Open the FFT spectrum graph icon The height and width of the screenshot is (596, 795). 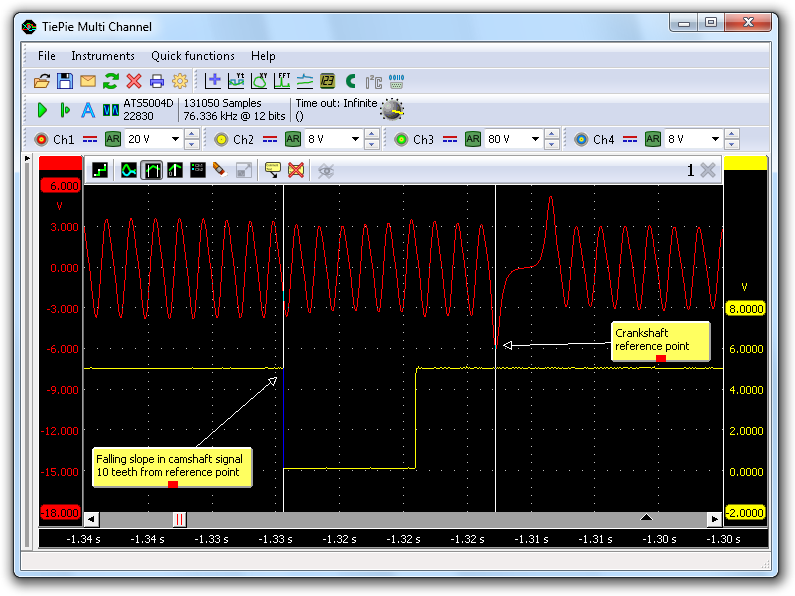(x=282, y=81)
